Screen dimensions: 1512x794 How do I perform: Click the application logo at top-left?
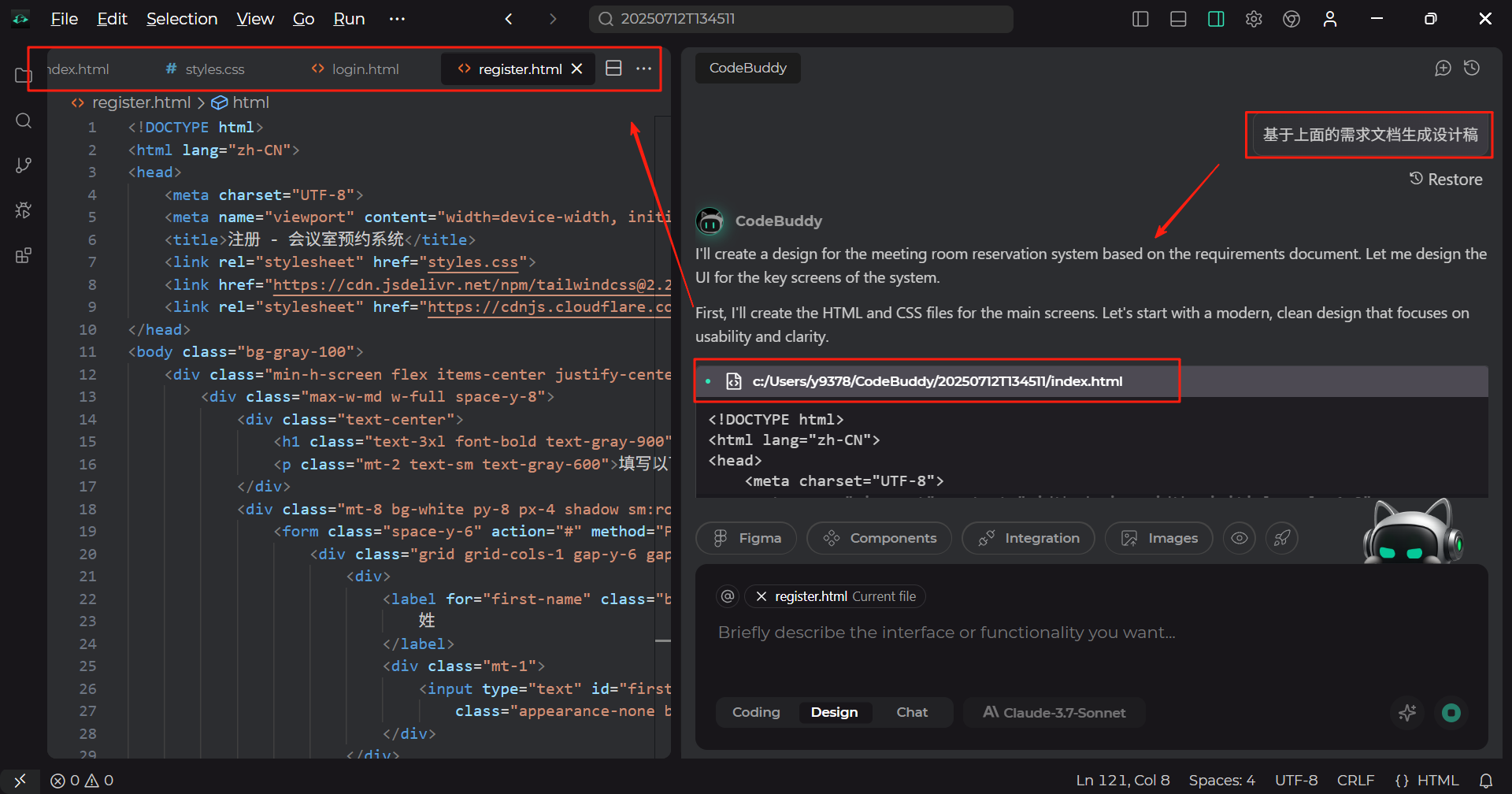[x=20, y=19]
